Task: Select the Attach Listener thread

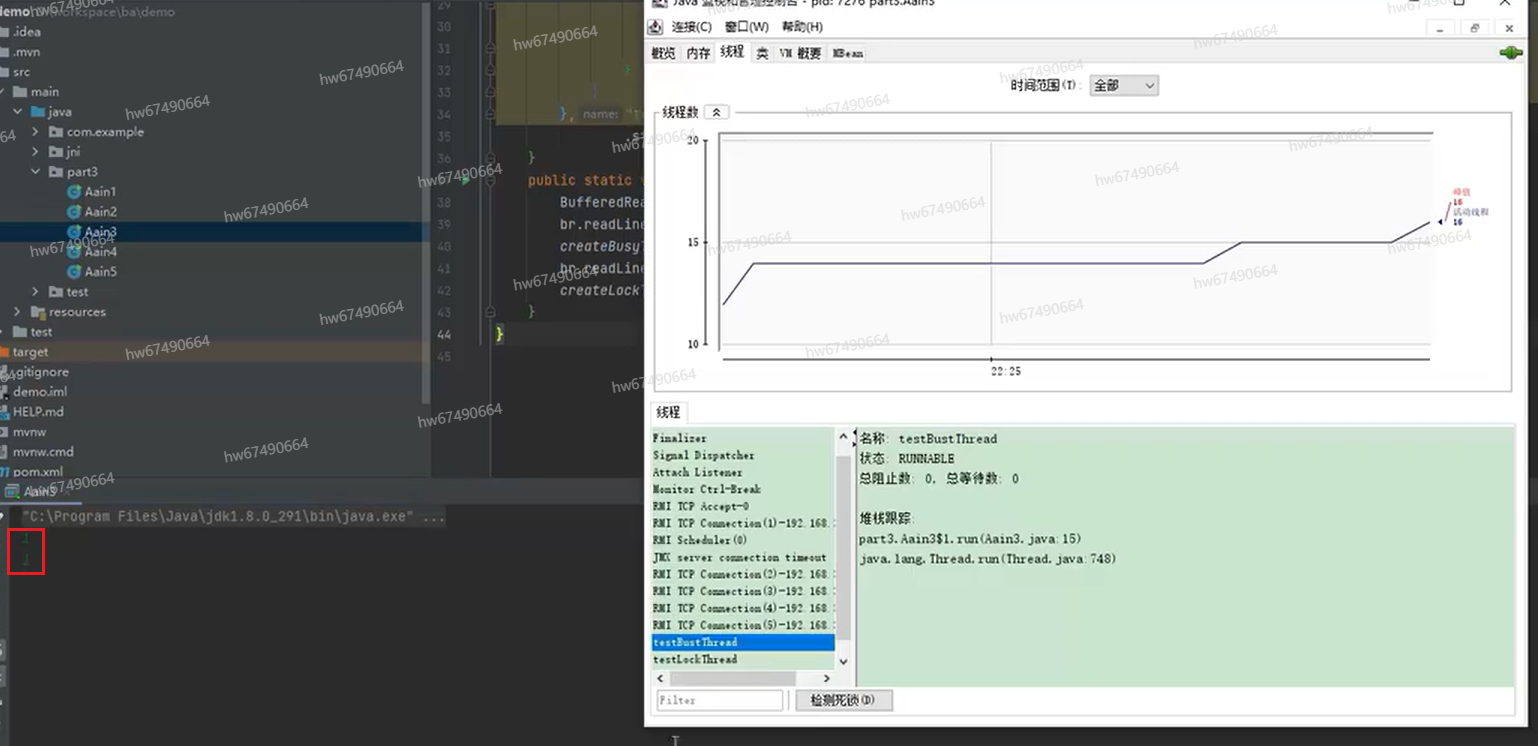Action: click(742, 473)
